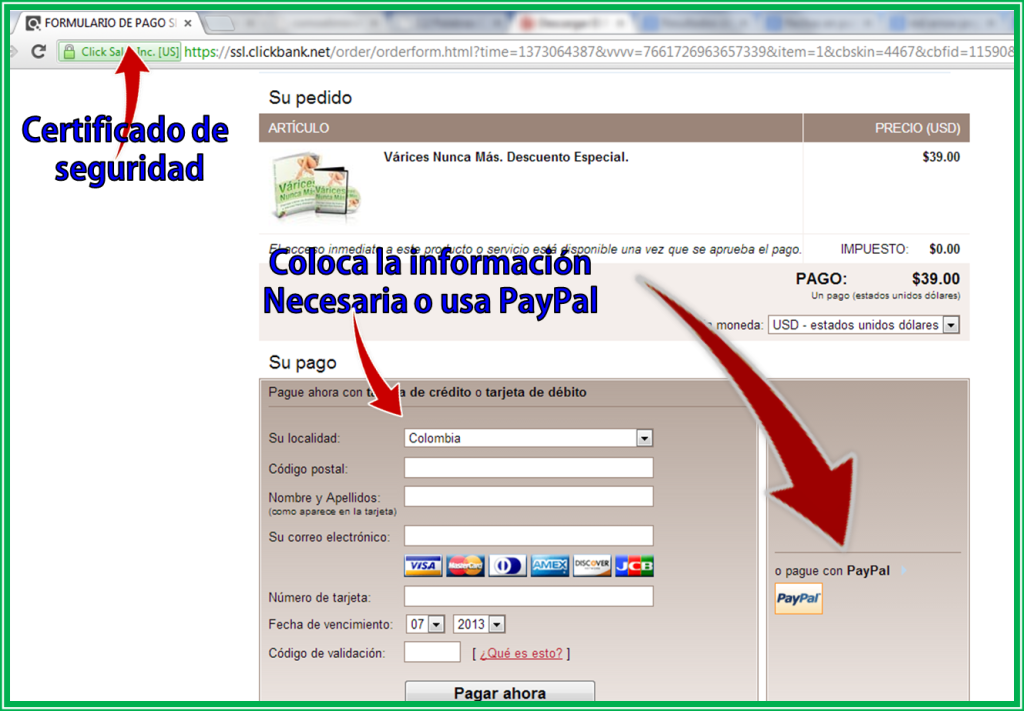
Task: Click the JCB card icon
Action: coord(634,565)
